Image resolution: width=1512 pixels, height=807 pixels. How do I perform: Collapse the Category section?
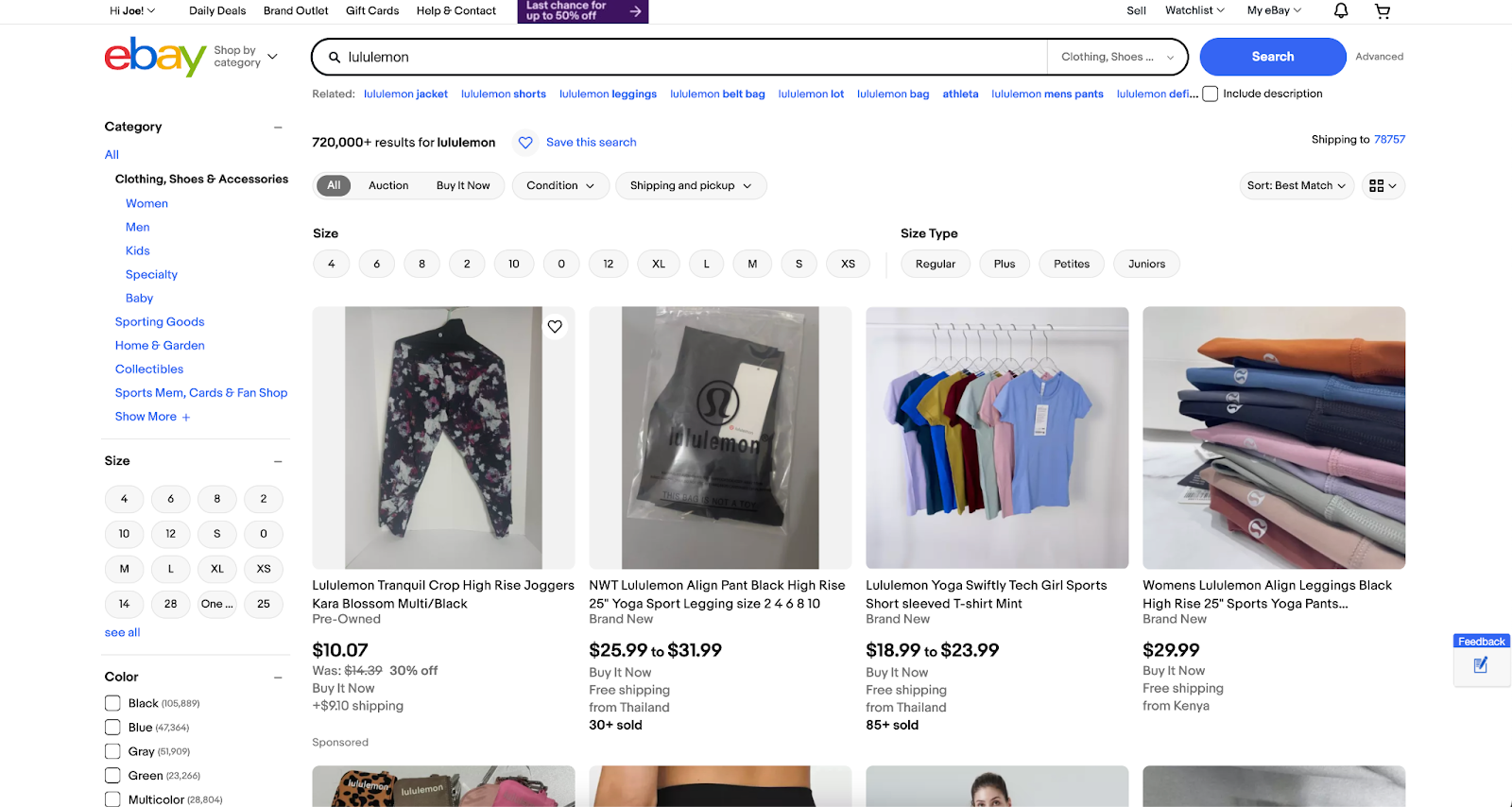click(278, 127)
